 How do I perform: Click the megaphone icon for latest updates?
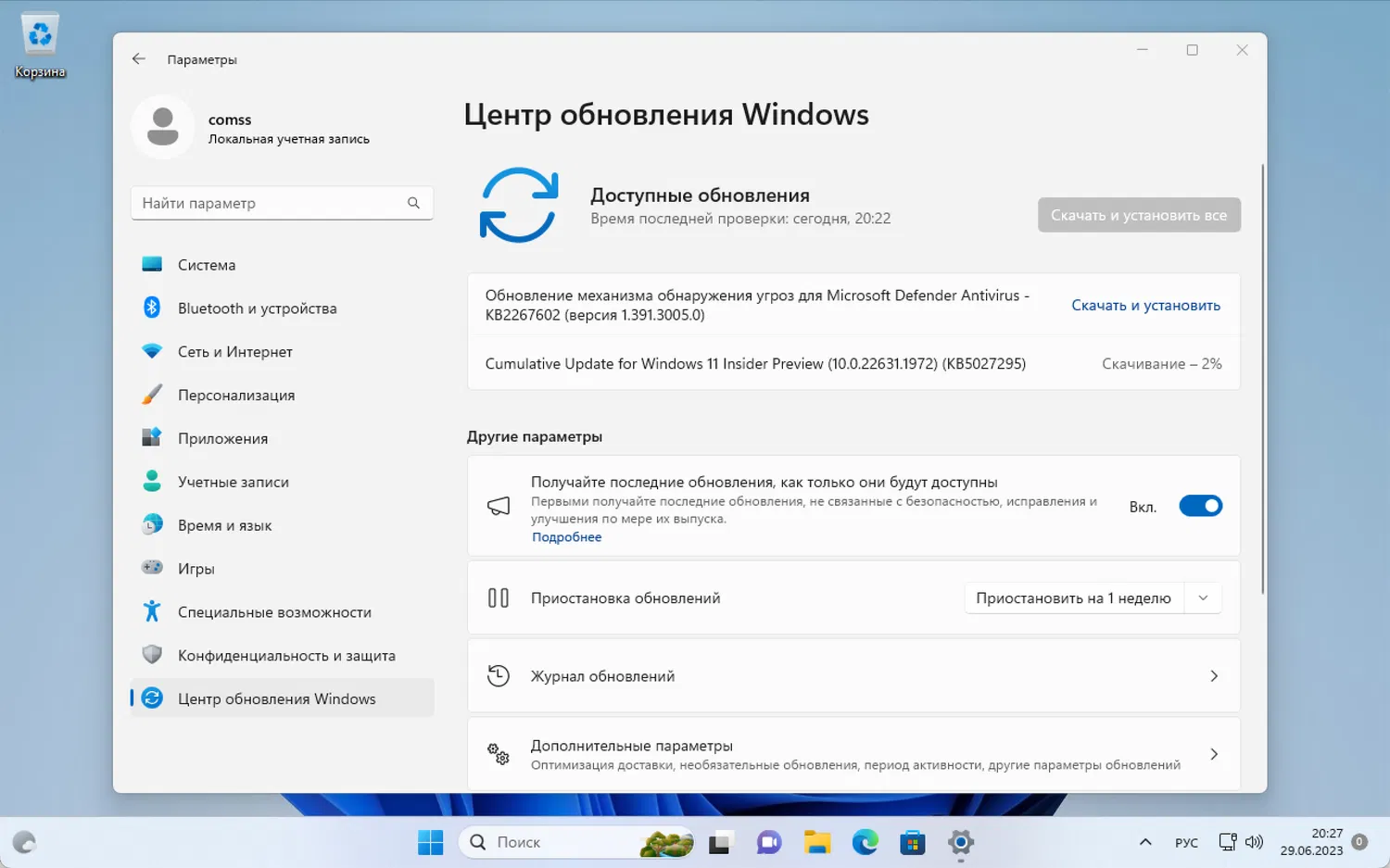pos(499,506)
